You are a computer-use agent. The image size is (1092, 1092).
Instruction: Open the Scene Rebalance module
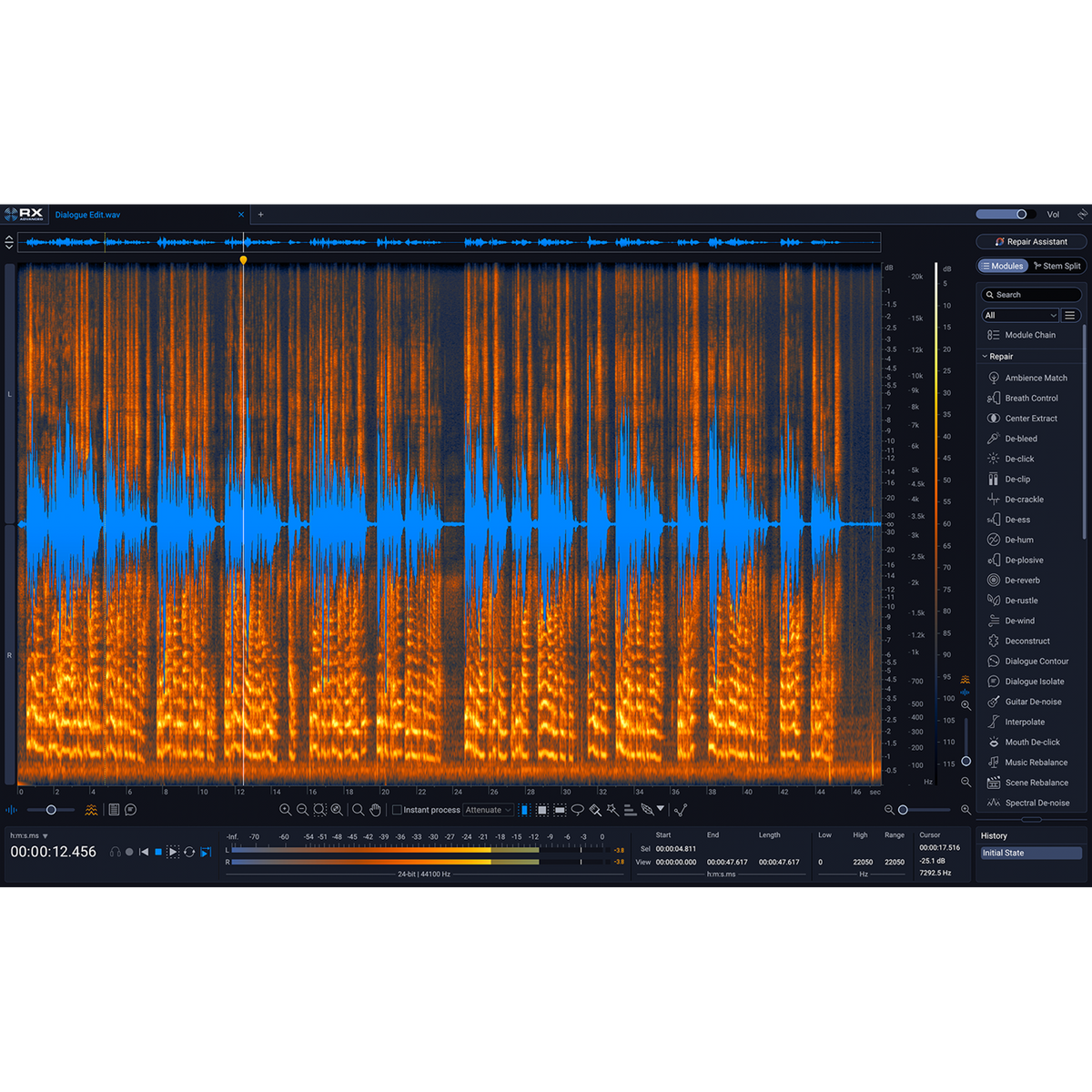[1029, 783]
